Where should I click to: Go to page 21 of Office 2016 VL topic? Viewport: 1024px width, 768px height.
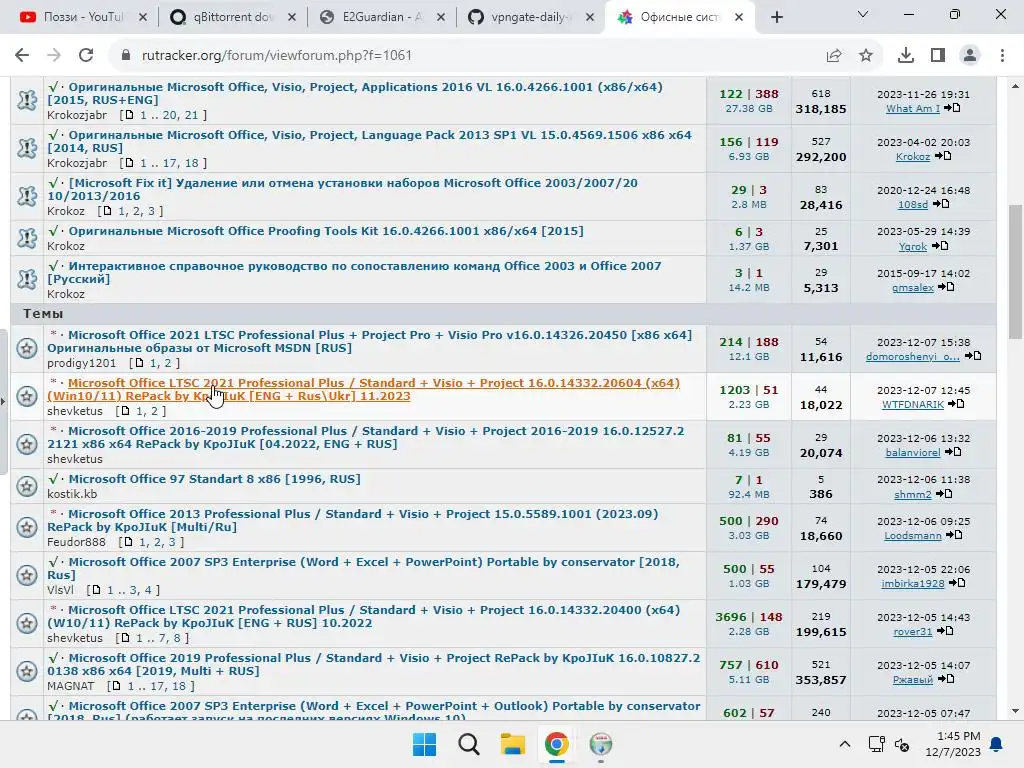pos(191,115)
